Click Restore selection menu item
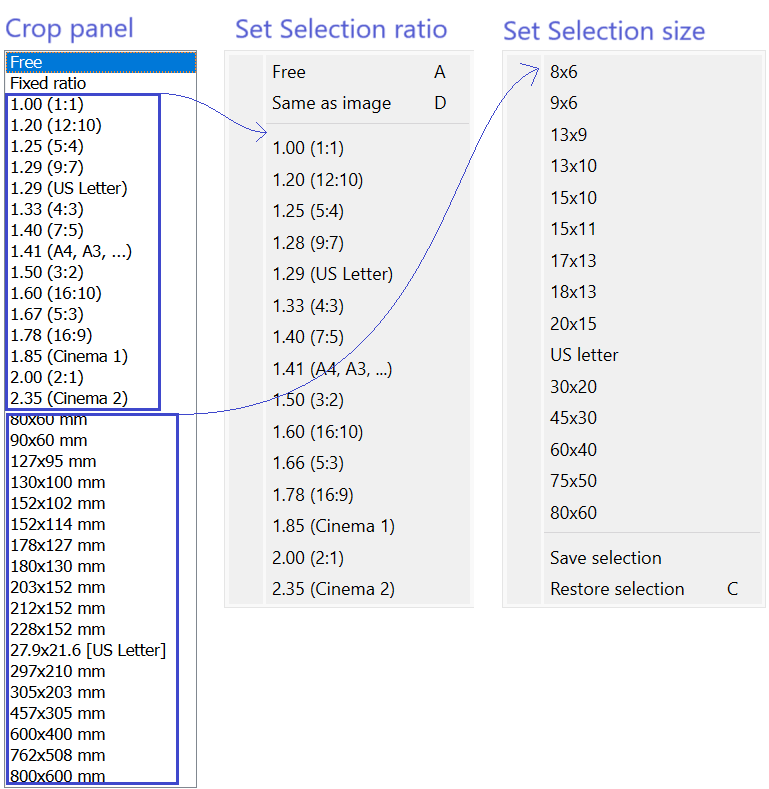 [x=617, y=589]
